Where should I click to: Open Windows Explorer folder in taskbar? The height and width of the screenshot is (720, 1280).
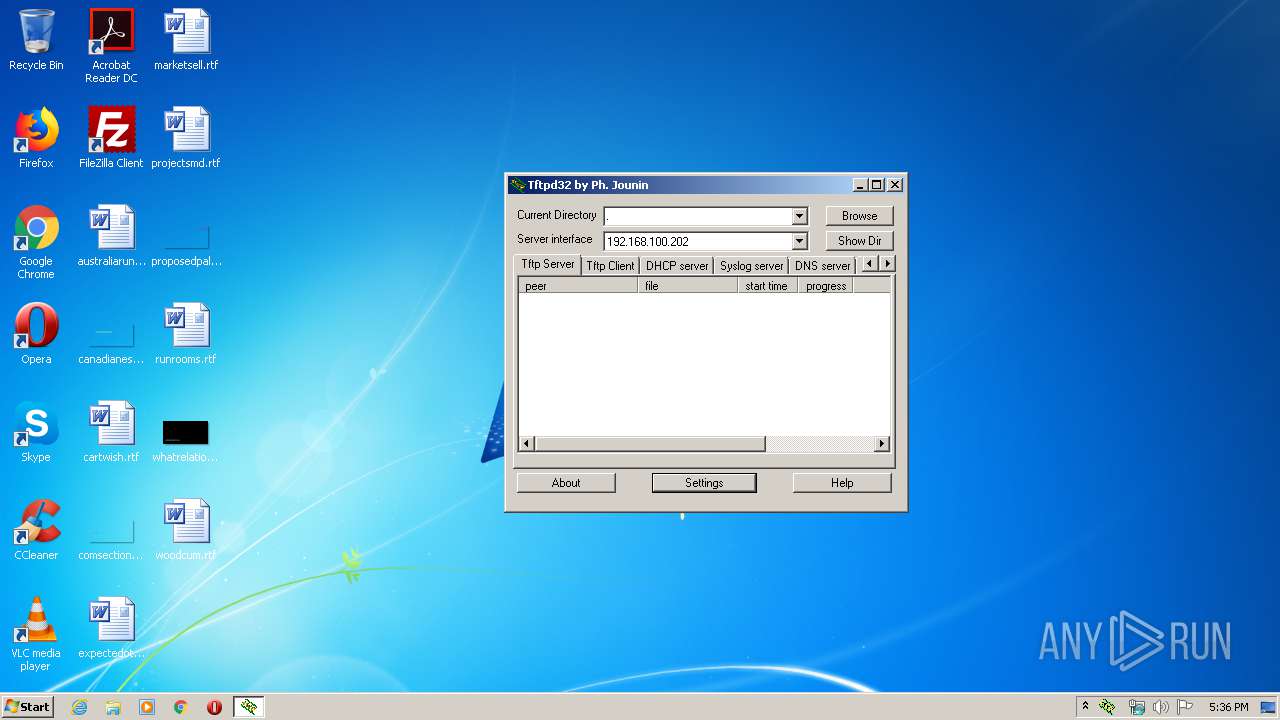point(113,707)
